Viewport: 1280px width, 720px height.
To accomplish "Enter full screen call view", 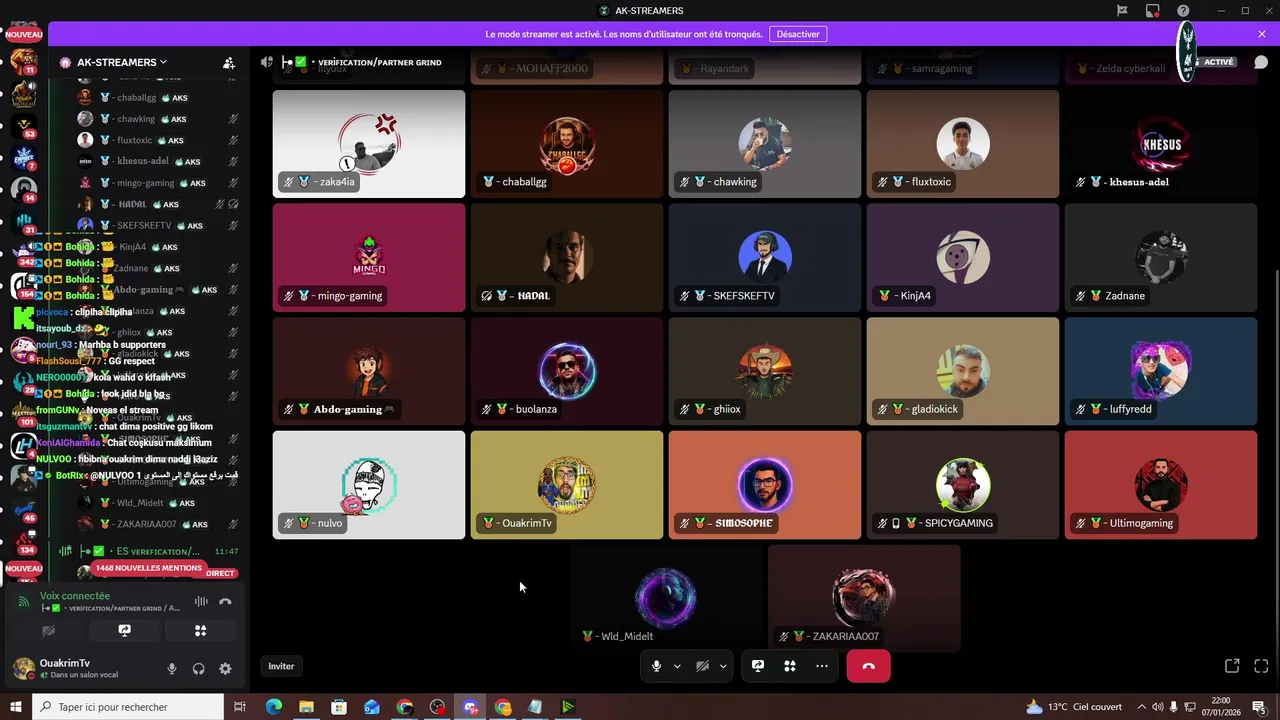I will (1261, 666).
